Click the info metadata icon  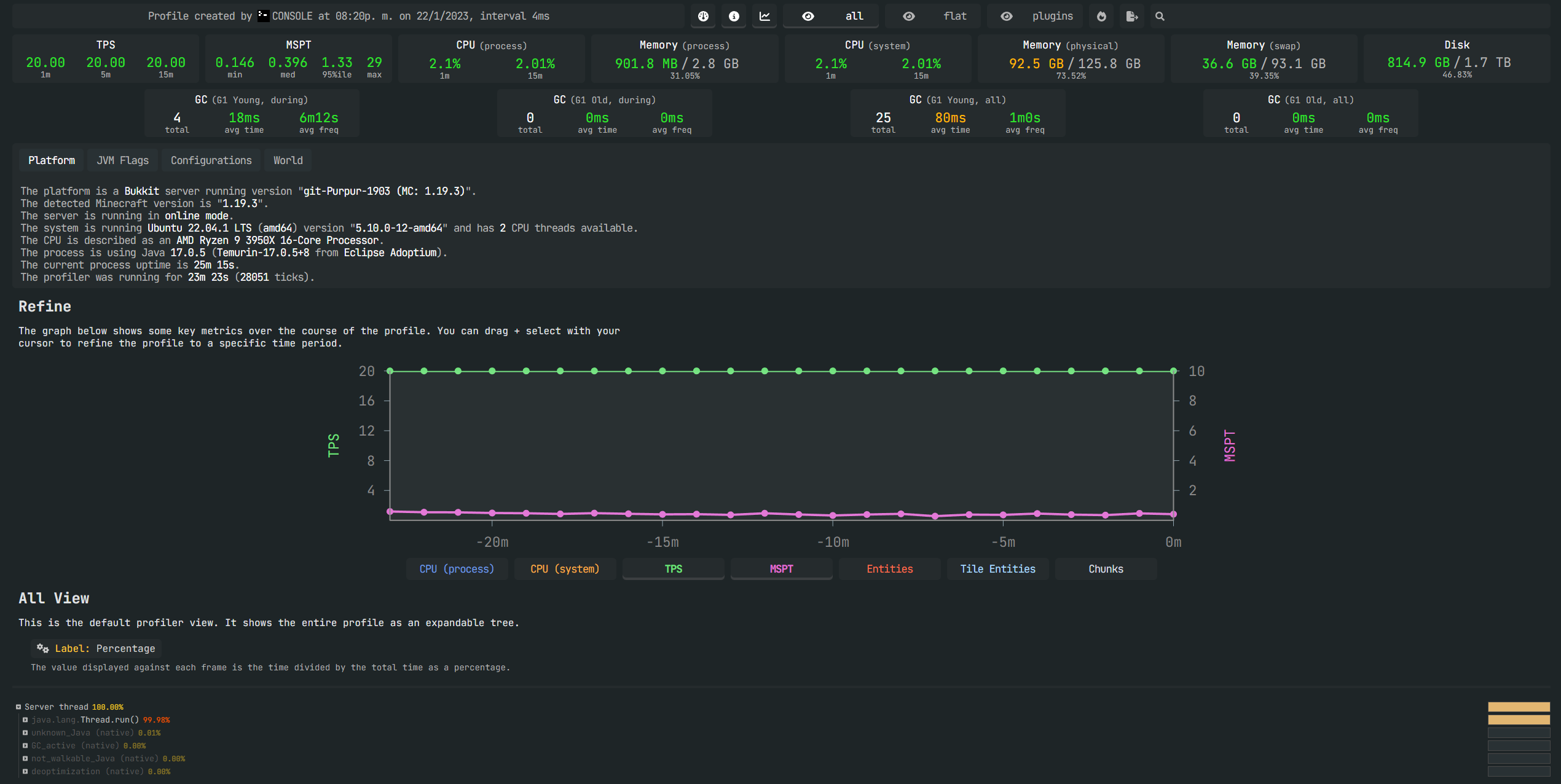[734, 17]
